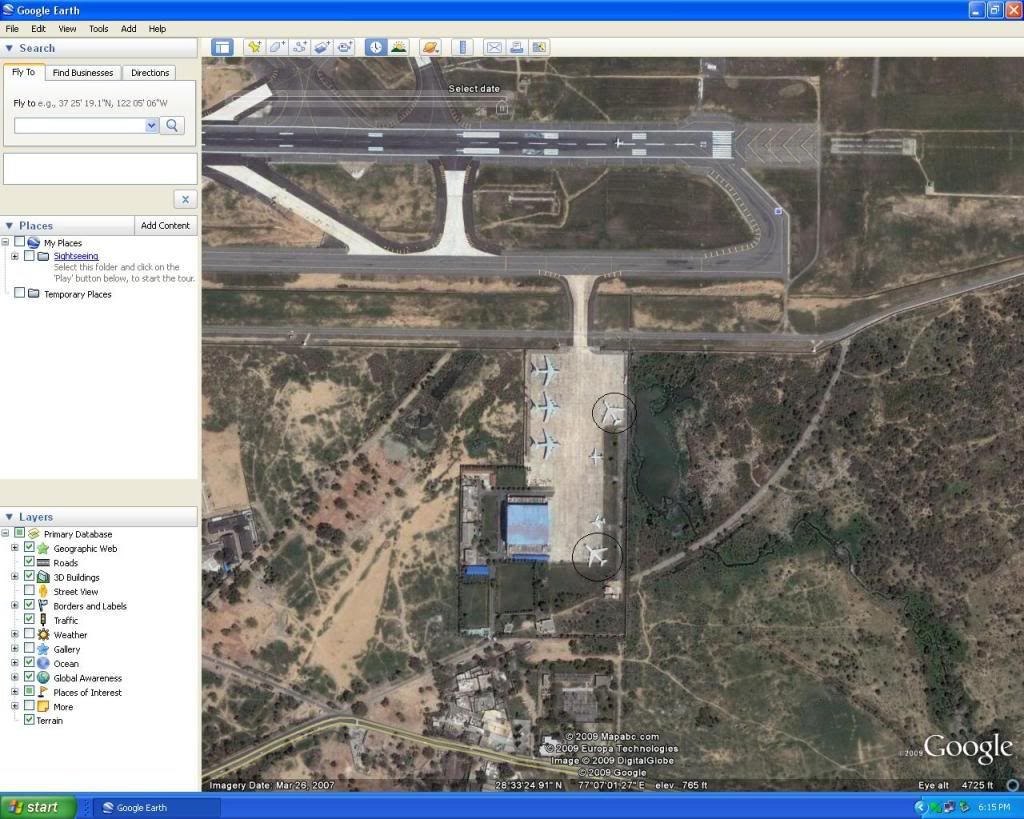1024x819 pixels.
Task: Open the Fly To search history dropdown
Action: click(x=152, y=125)
